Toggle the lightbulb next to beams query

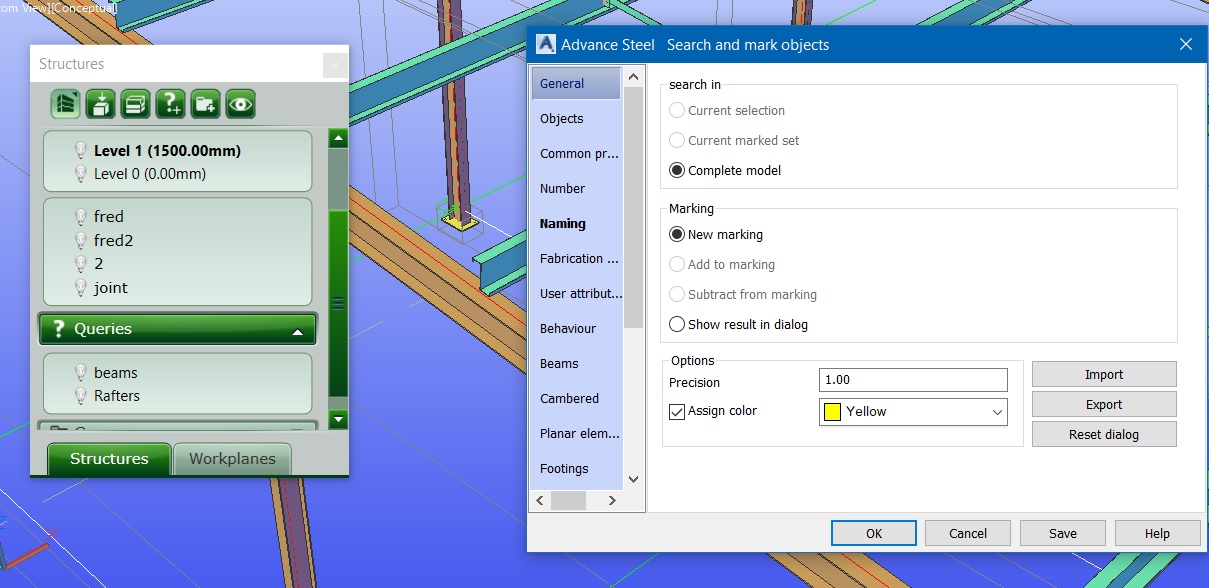click(x=81, y=373)
